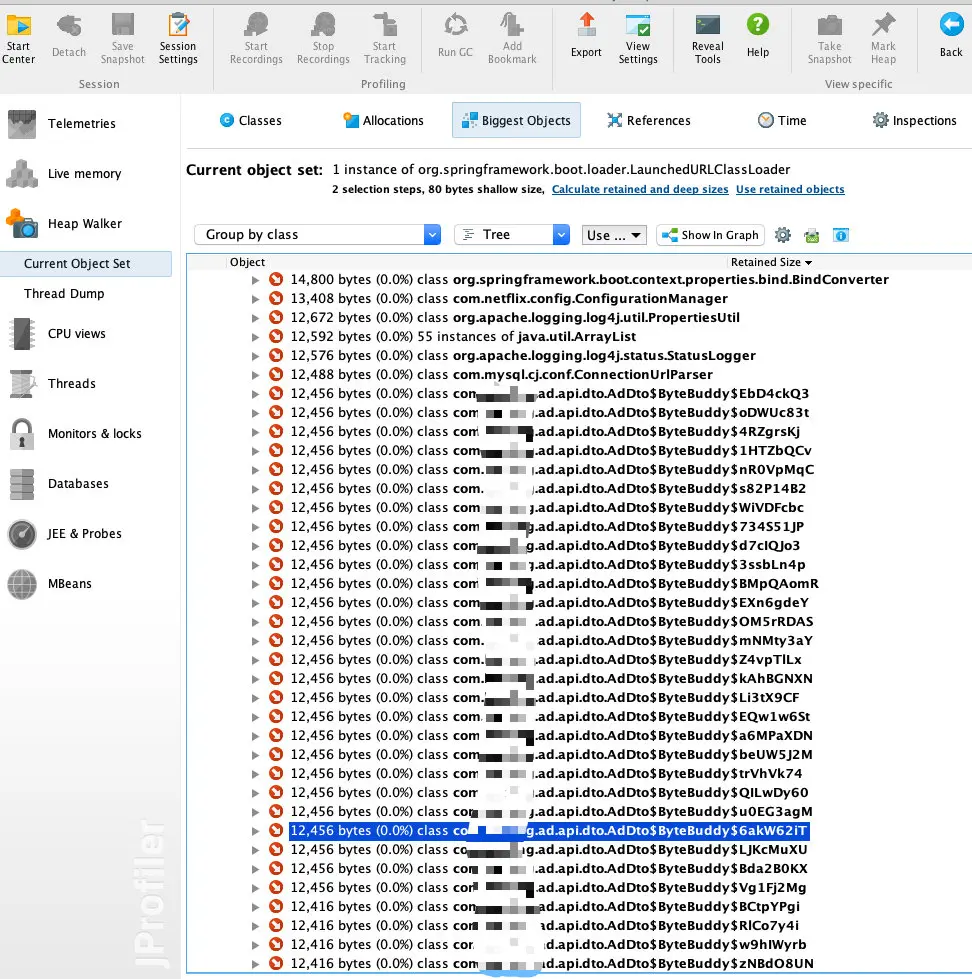The image size is (972, 979).
Task: Select the AdDto$ByteBuddy$BMpQAomR row
Action: tap(554, 584)
